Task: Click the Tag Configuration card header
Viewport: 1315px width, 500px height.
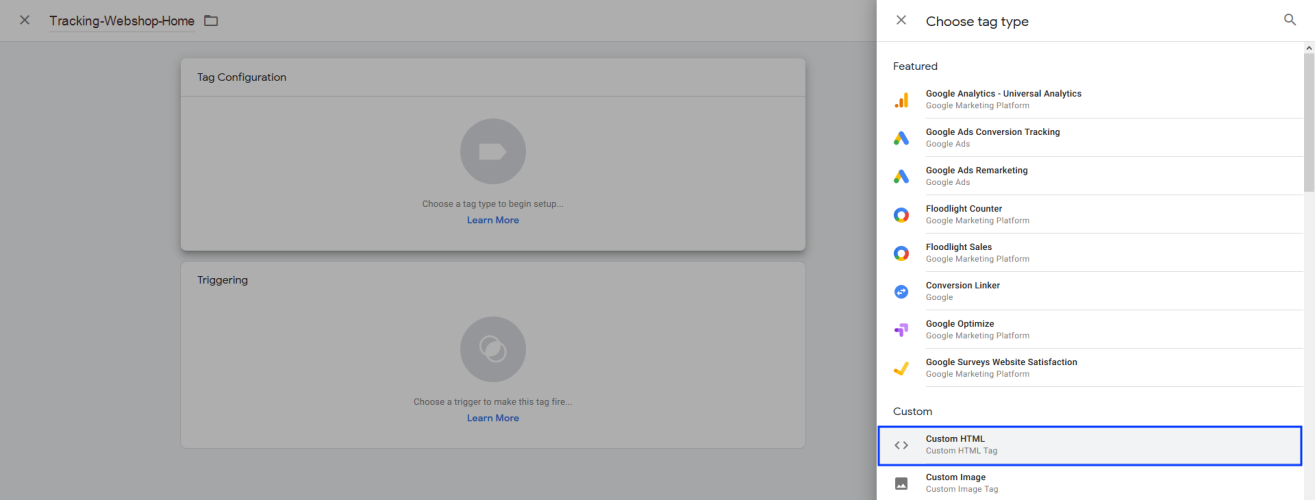Action: click(x=493, y=77)
